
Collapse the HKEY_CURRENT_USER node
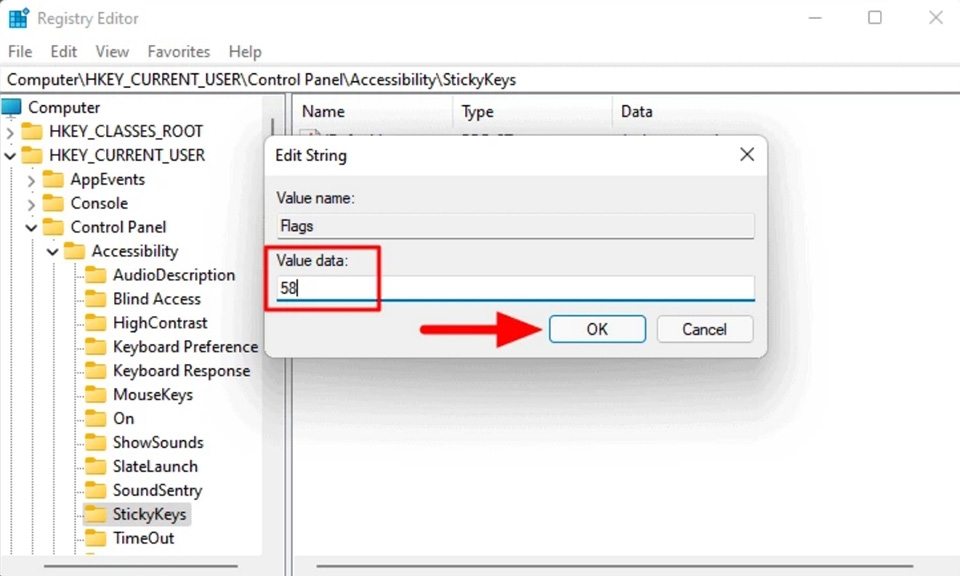(10, 155)
